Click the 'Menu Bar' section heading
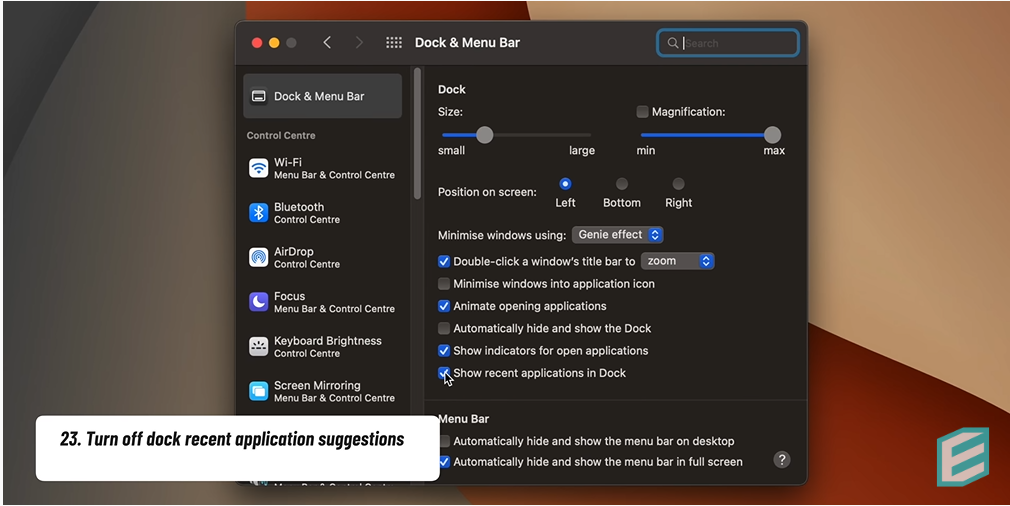The image size is (1010, 506). coord(464,418)
